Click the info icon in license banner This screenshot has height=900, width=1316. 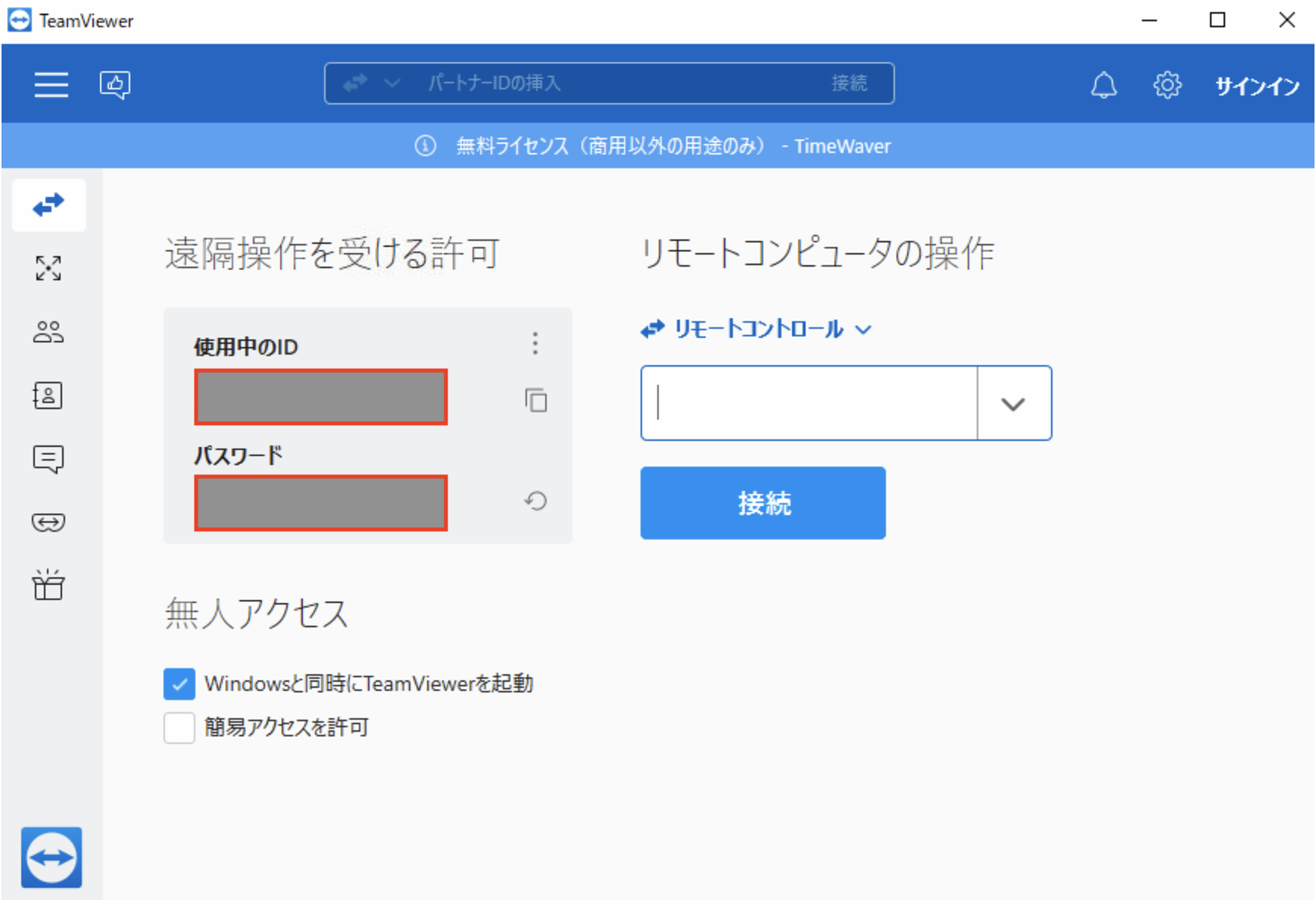(x=426, y=145)
